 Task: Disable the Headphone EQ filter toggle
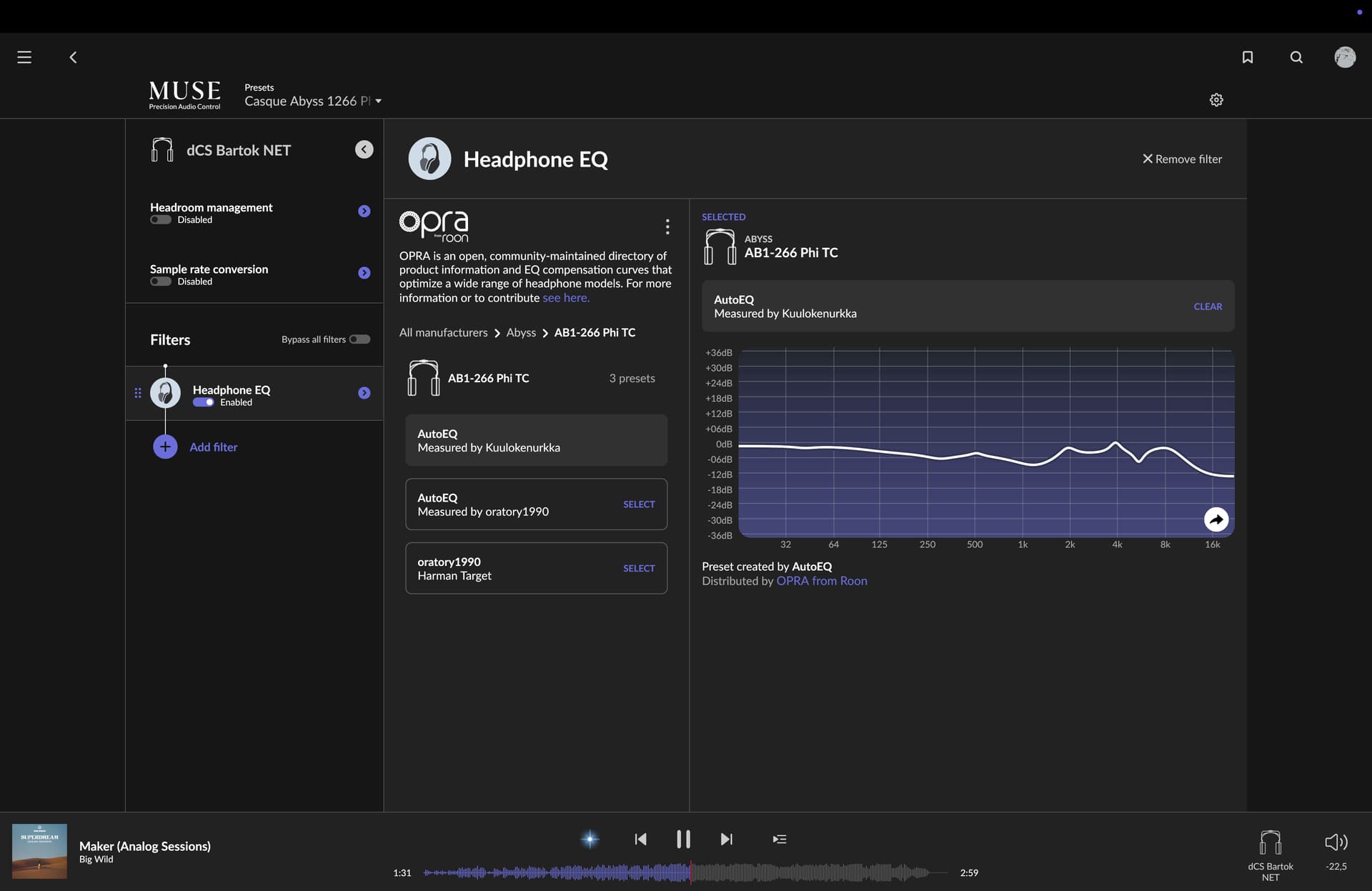(204, 402)
